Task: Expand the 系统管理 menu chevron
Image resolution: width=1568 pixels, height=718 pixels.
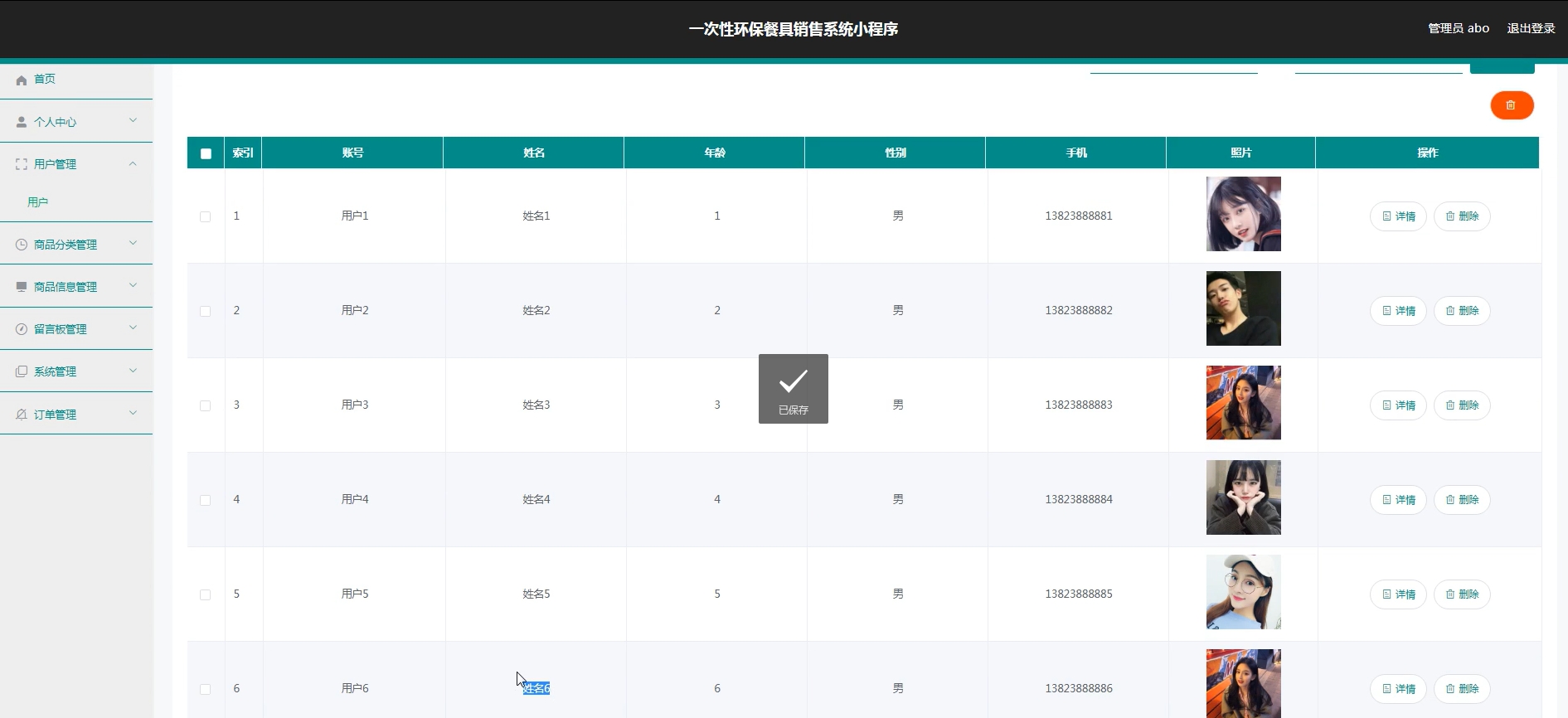Action: (x=133, y=371)
